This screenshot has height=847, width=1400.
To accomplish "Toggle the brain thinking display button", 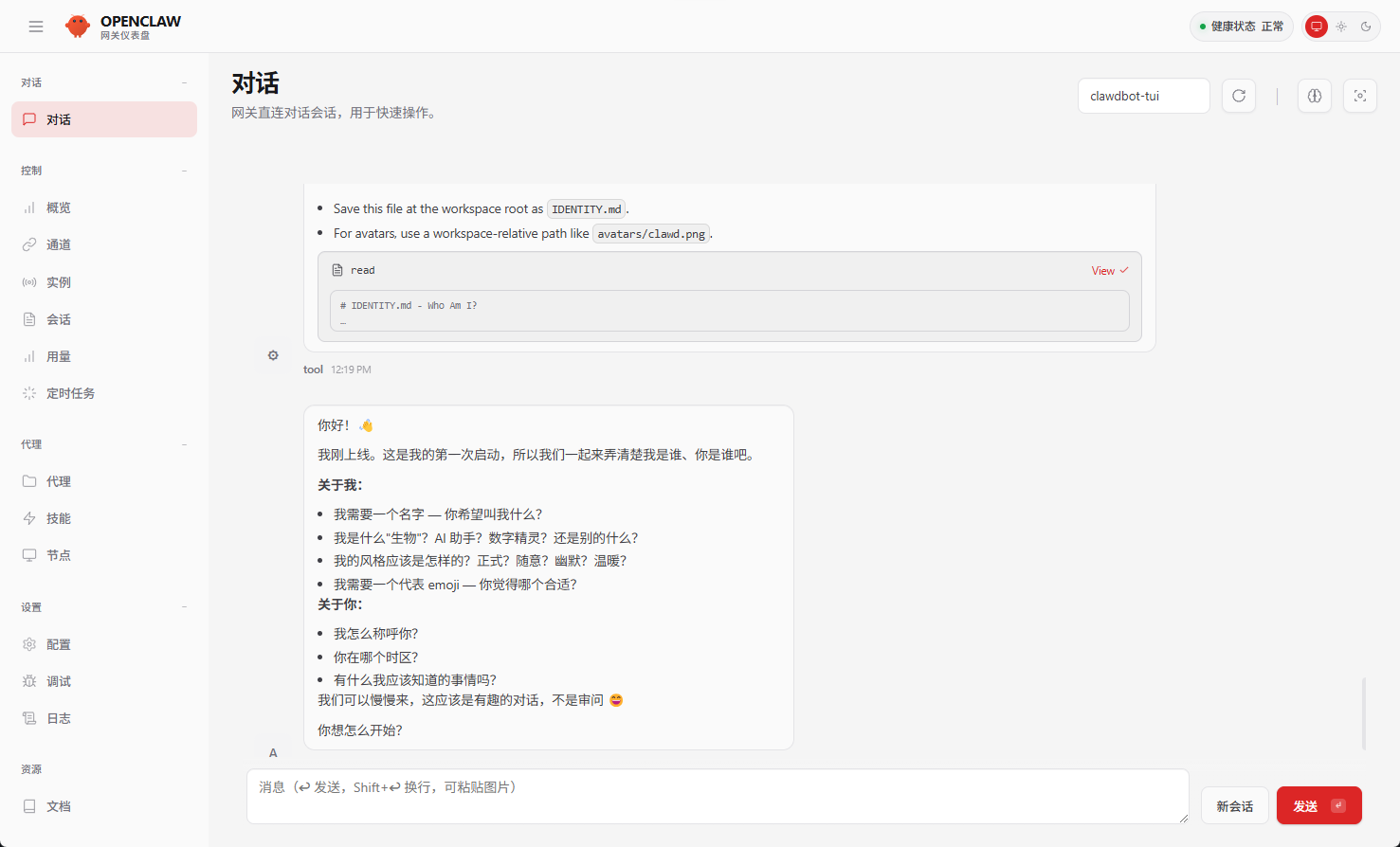I will 1314,96.
